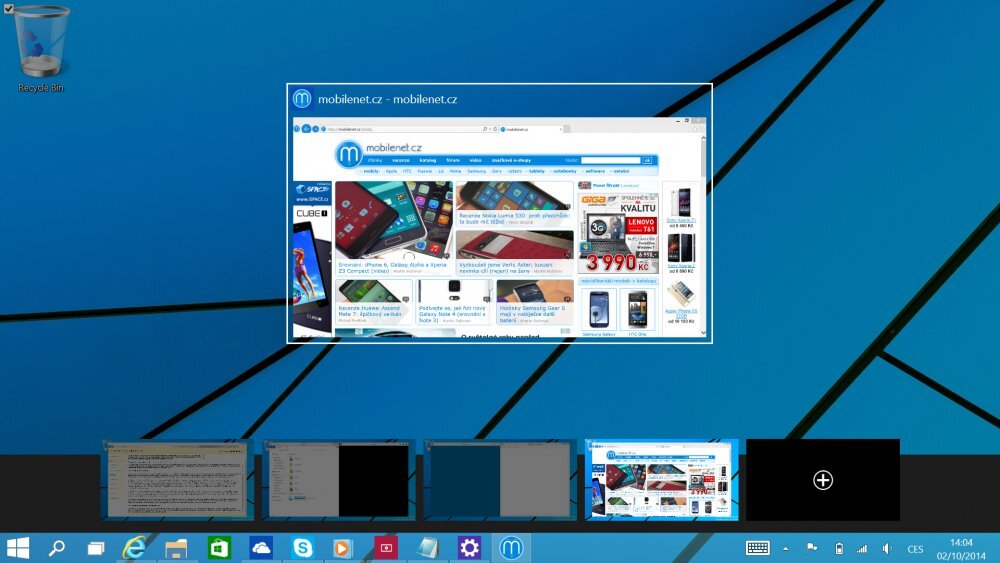Open the purple PC Settings gear icon

coord(469,548)
